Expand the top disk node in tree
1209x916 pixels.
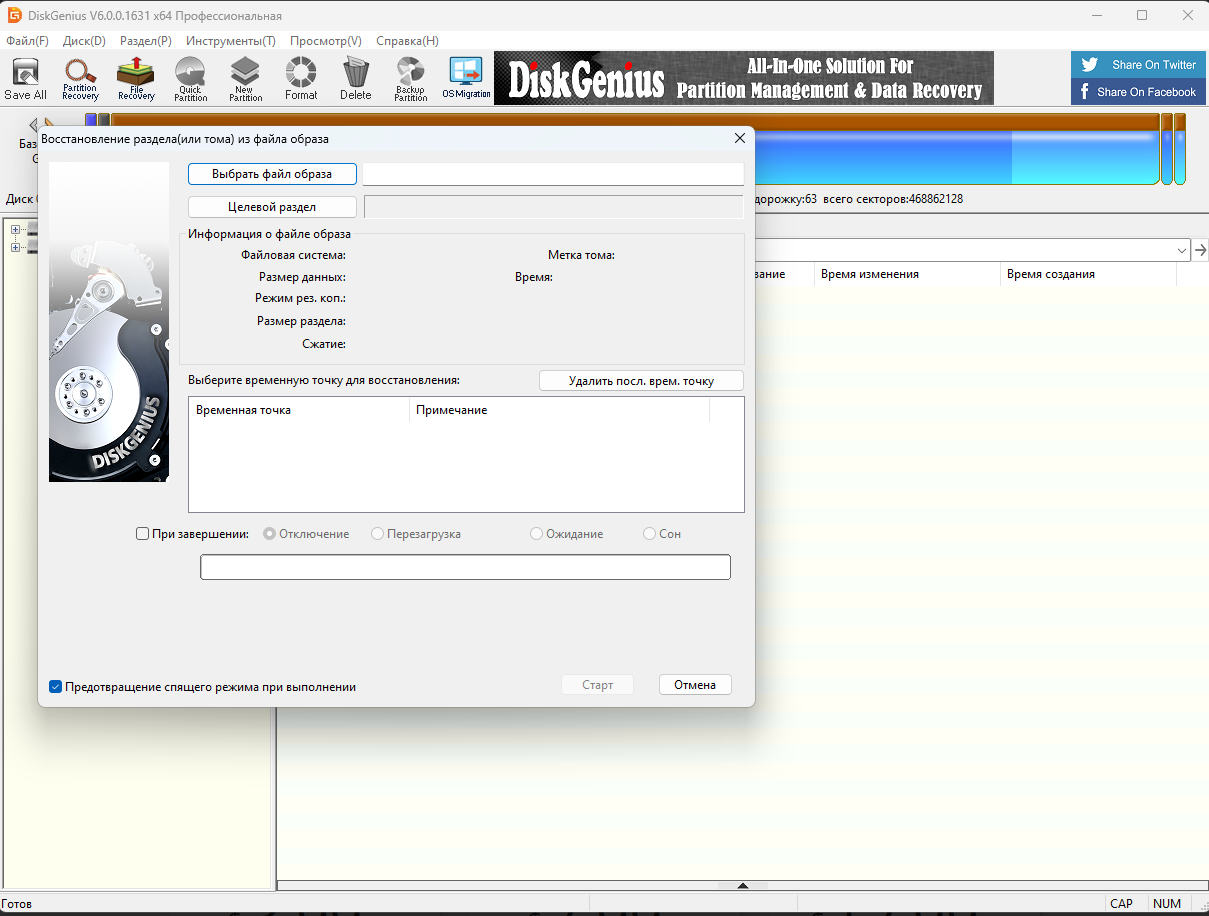16,230
